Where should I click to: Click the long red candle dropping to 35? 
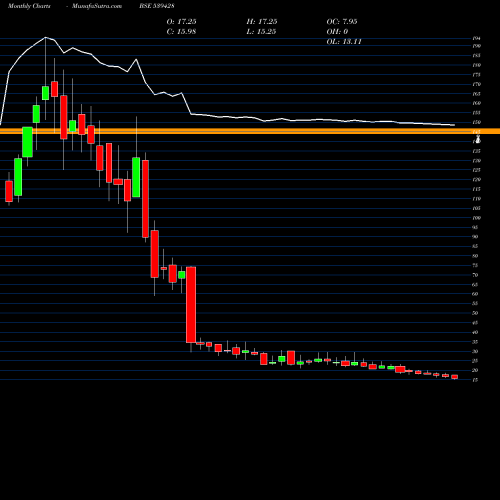click(191, 305)
